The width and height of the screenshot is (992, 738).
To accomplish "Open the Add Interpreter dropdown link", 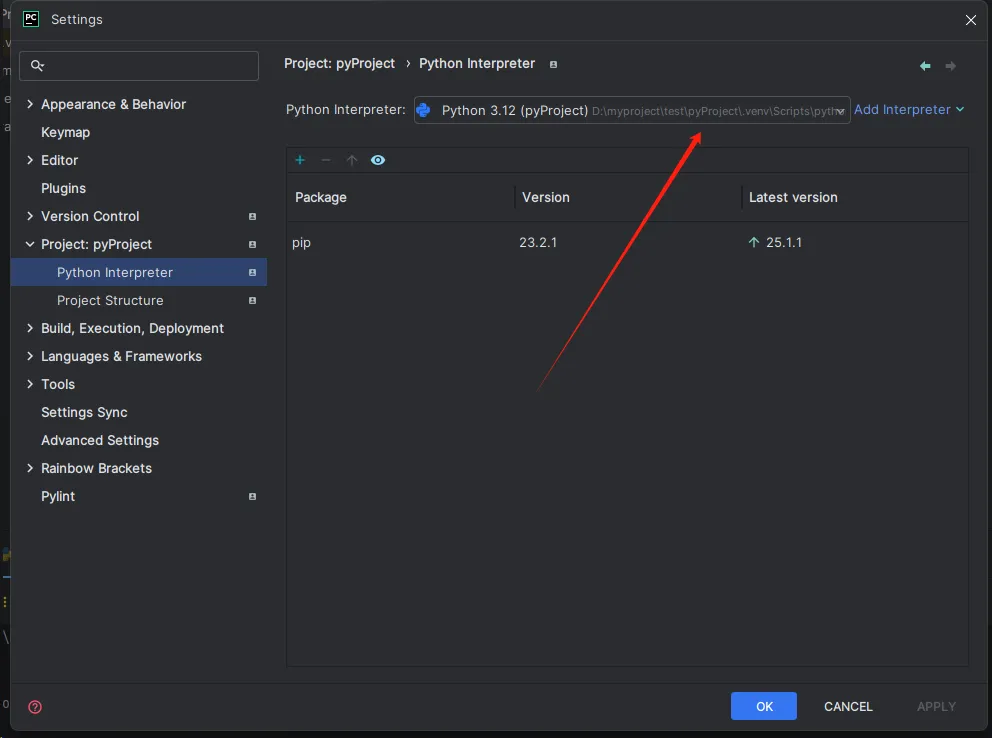I will [x=908, y=109].
